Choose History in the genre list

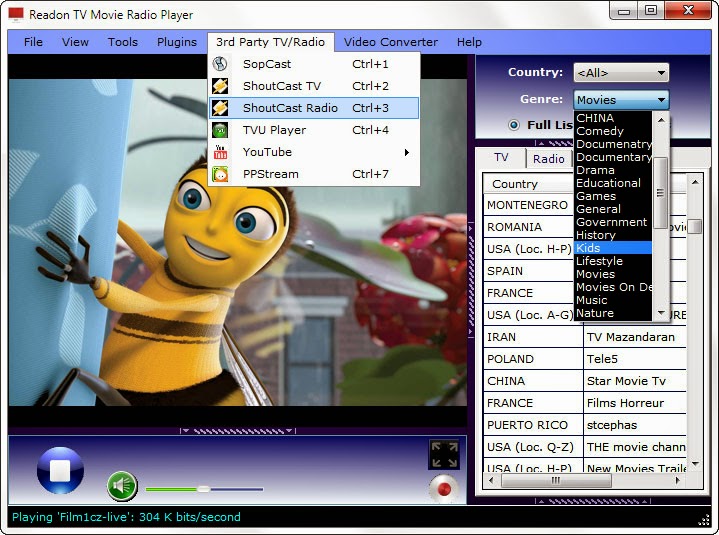613,235
